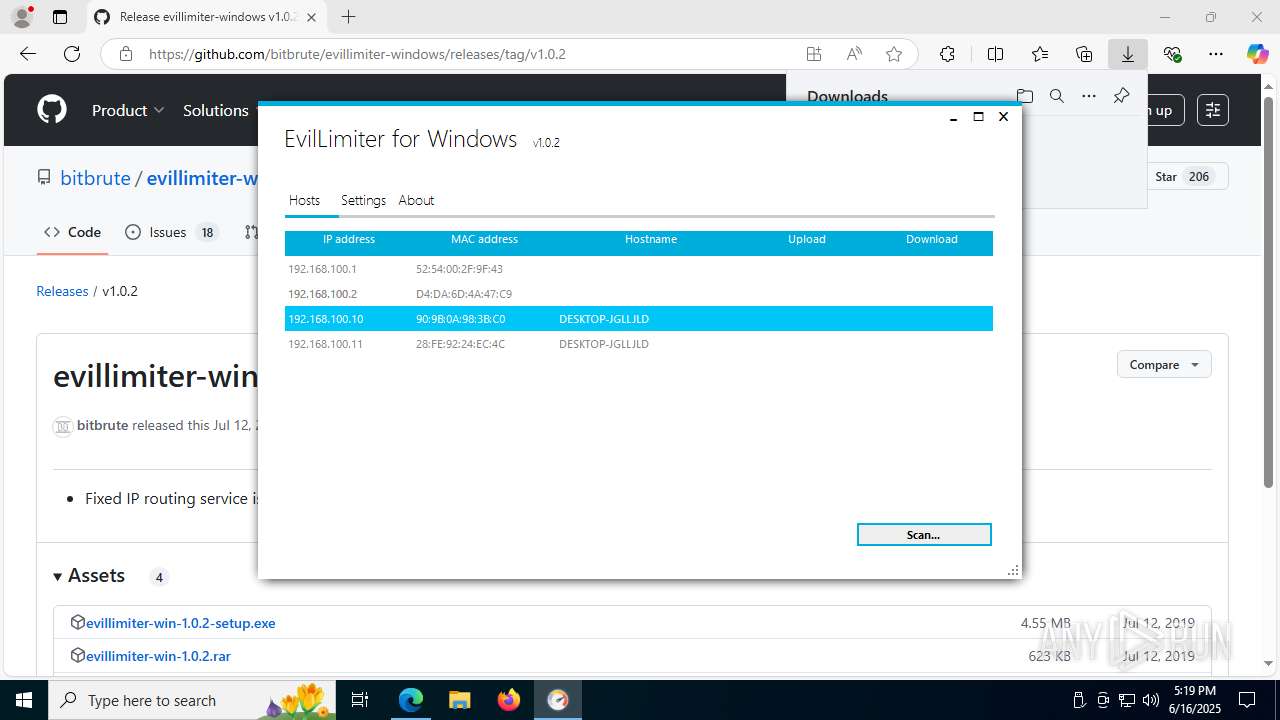This screenshot has height=720, width=1280.
Task: Open the bitbrute owner link
Action: click(x=95, y=178)
